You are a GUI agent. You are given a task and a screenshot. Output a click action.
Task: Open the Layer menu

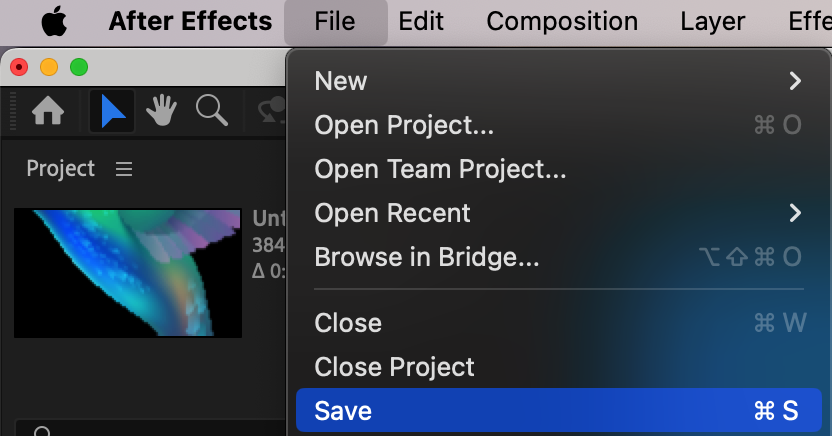[713, 21]
